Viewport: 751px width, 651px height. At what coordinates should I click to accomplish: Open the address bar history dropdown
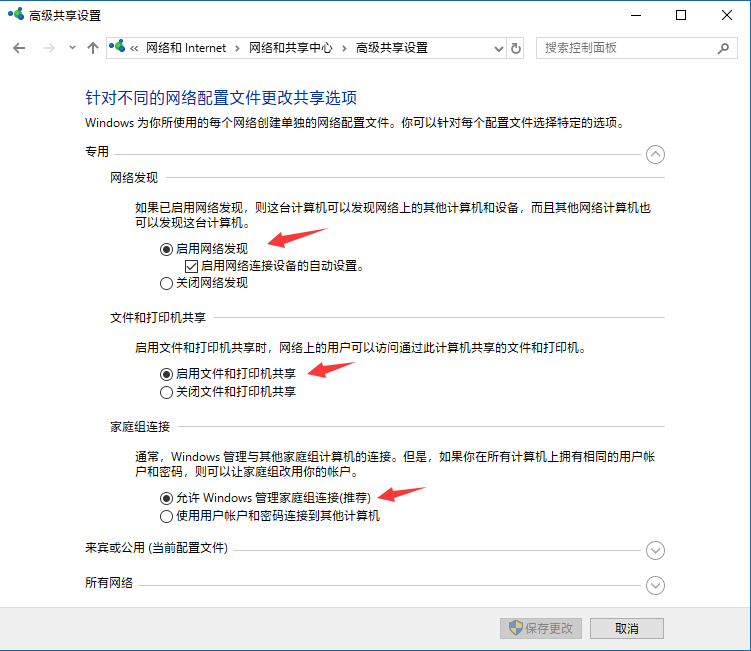coord(499,48)
